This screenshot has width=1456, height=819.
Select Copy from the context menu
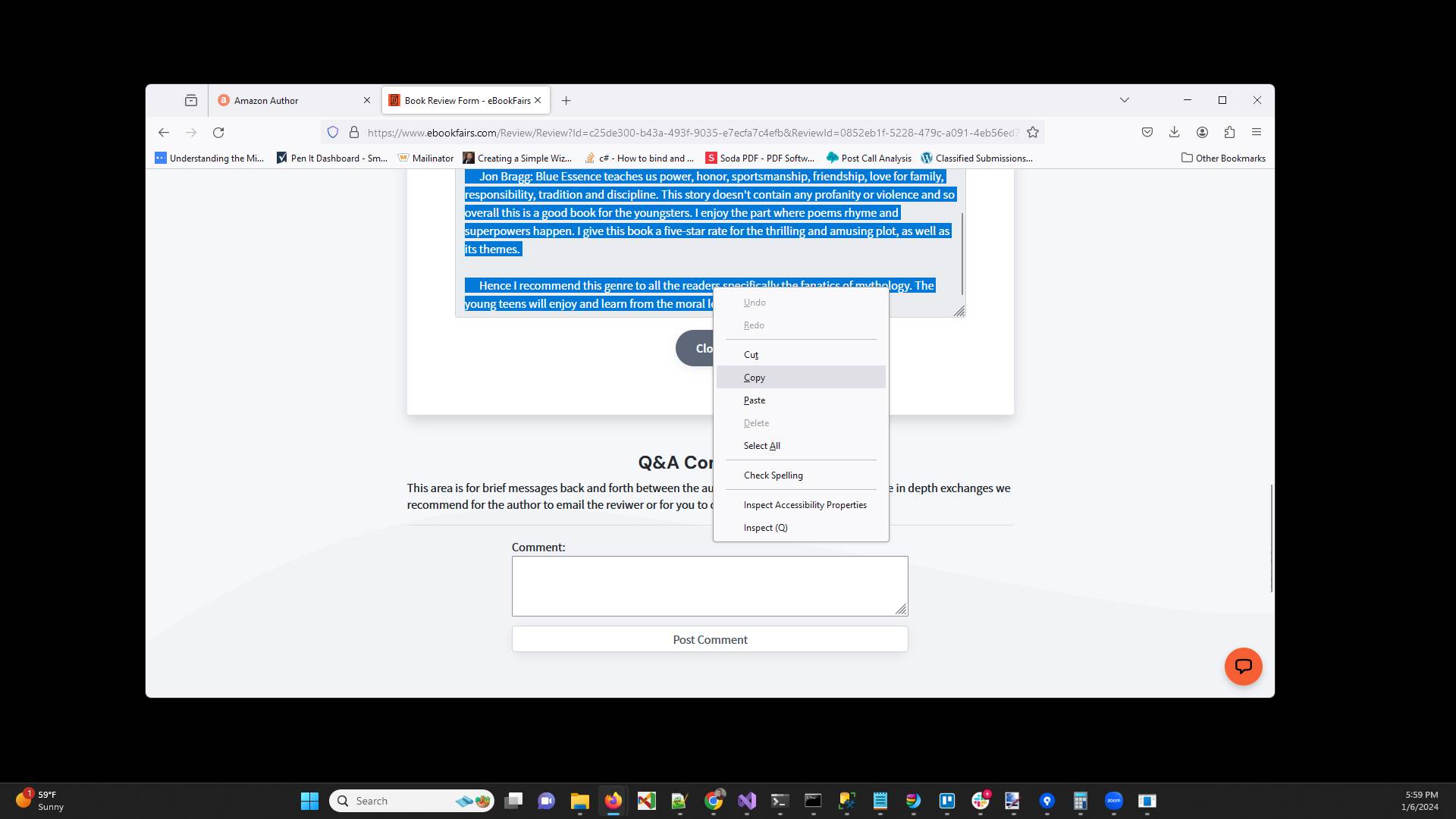(754, 377)
